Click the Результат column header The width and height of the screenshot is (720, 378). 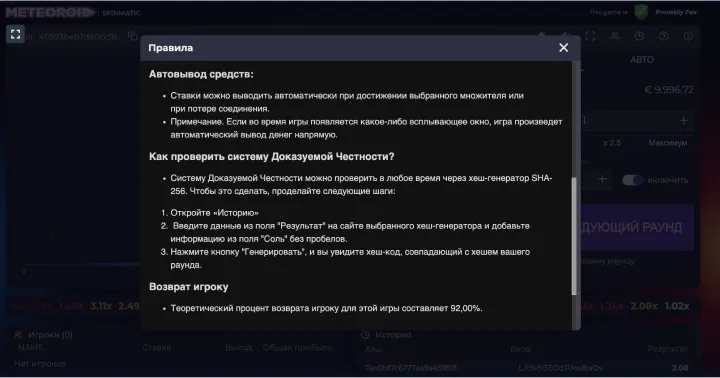coord(667,349)
